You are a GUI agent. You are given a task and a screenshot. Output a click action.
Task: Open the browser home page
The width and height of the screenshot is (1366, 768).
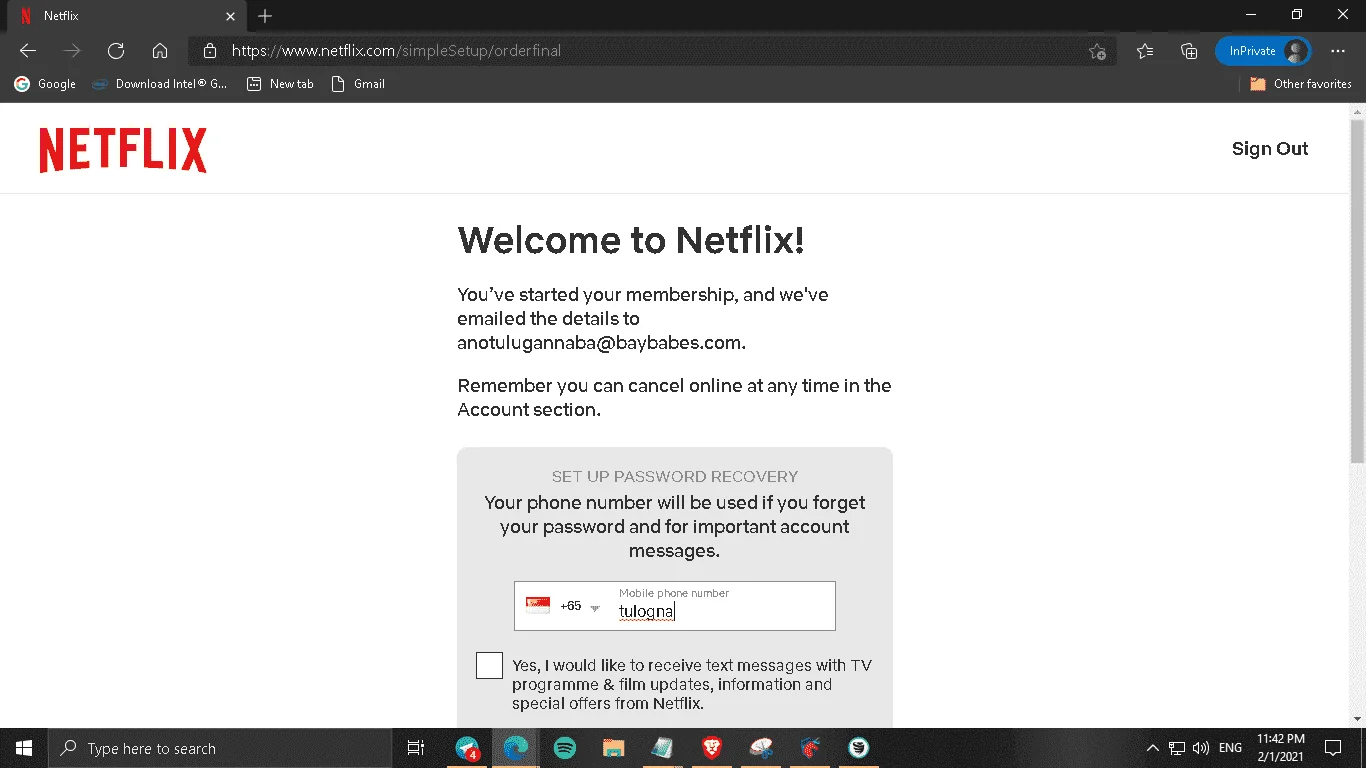click(160, 51)
